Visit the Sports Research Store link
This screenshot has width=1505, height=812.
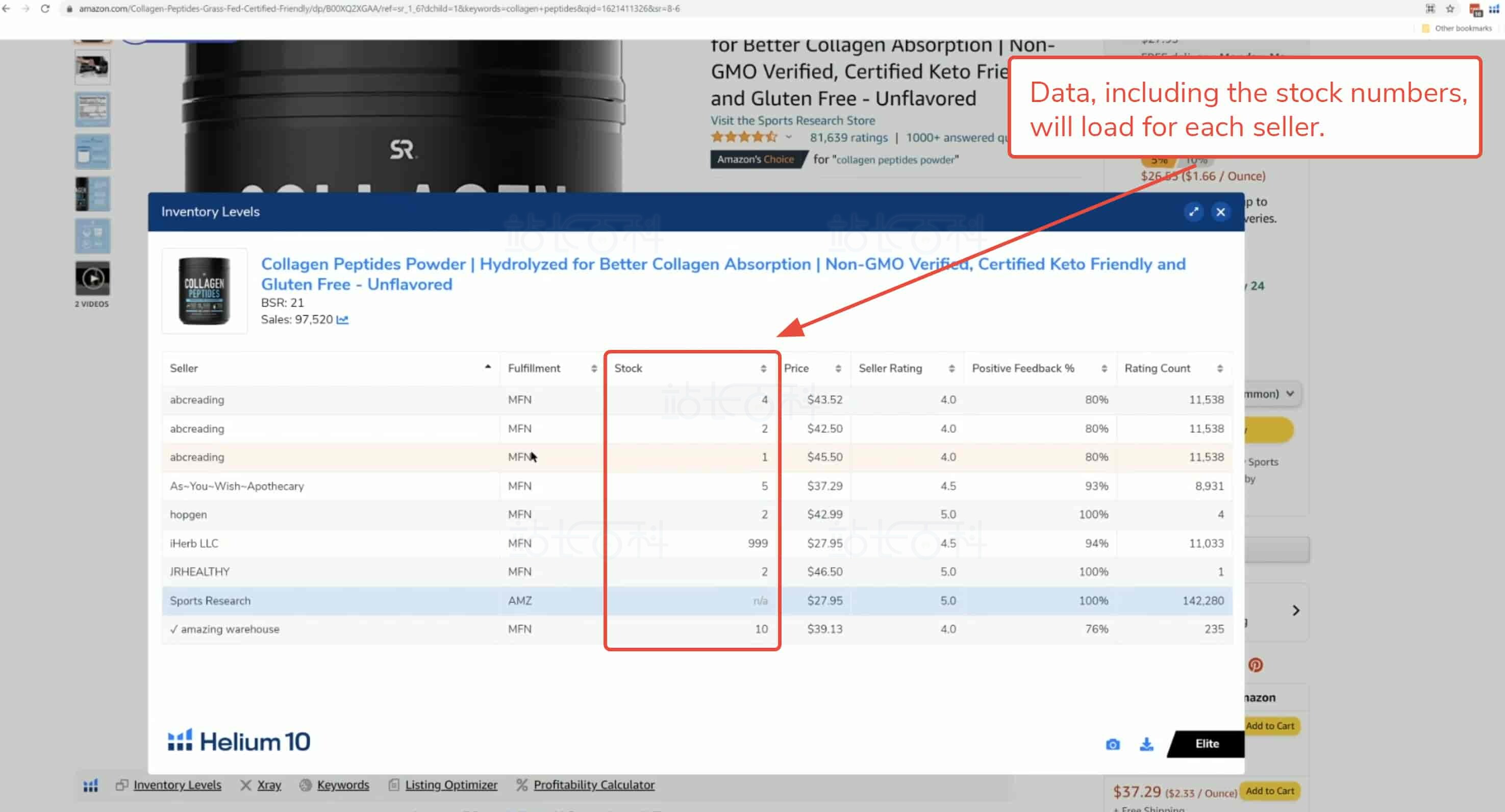tap(792, 120)
